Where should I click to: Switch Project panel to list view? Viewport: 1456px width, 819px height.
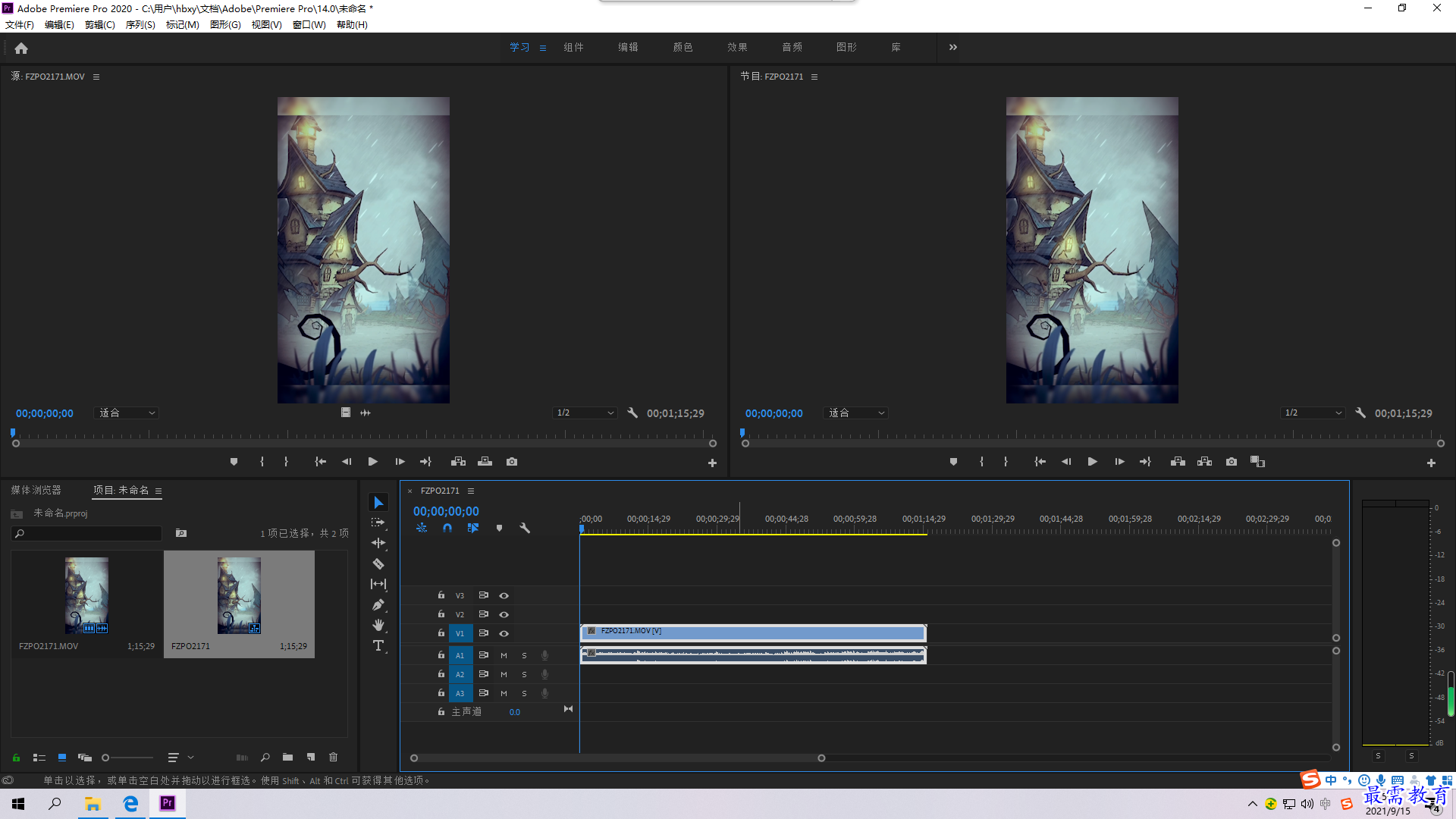pos(39,758)
